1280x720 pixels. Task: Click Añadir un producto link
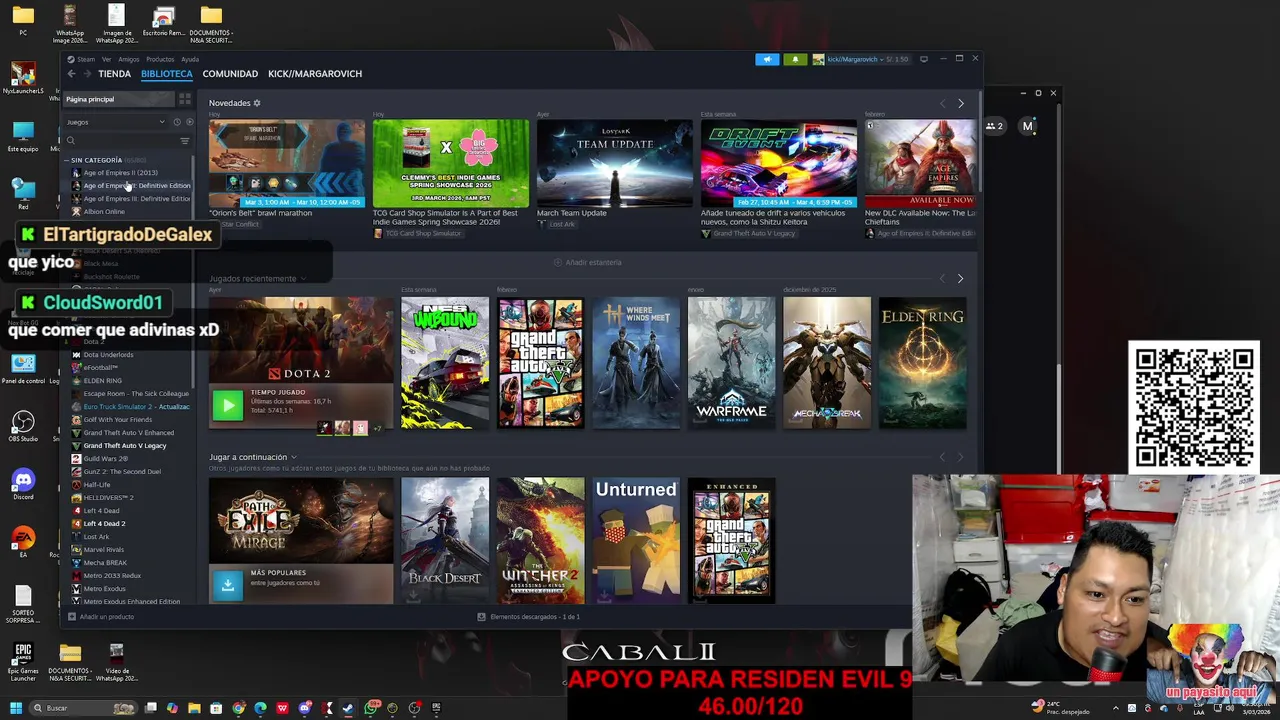(x=107, y=617)
